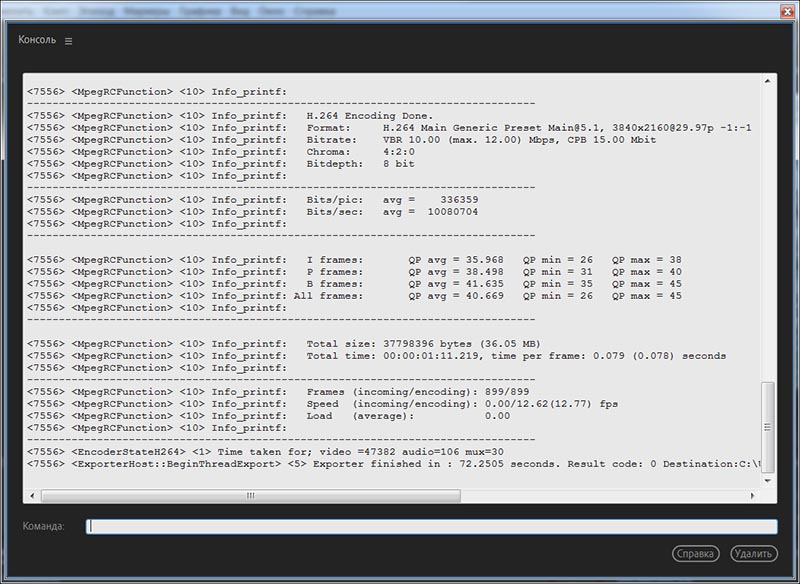
Task: Click the Frames (incoming/encoding) 899/899 line
Action: 278,392
